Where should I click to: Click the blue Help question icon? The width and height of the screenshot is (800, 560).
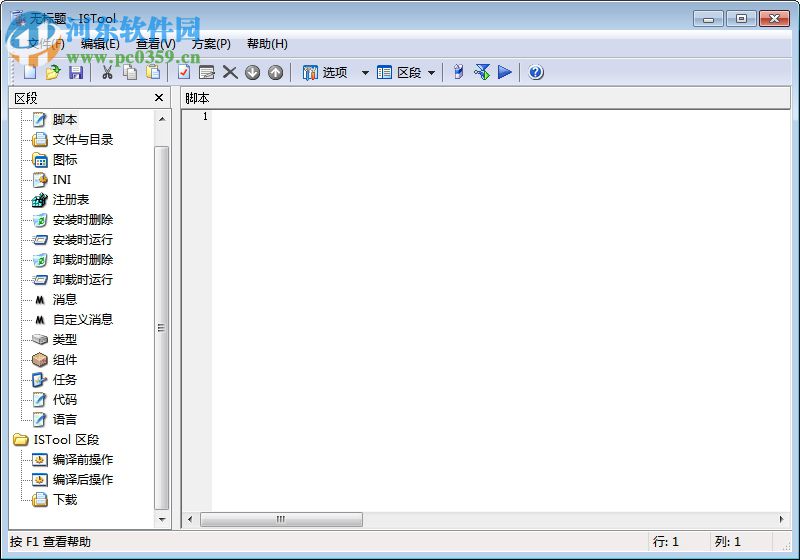pyautogui.click(x=536, y=72)
